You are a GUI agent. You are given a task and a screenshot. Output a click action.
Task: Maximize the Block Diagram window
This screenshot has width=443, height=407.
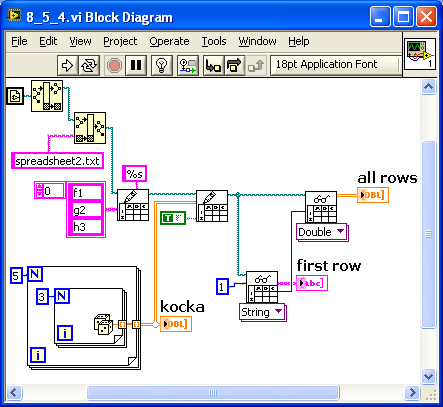tap(403, 17)
